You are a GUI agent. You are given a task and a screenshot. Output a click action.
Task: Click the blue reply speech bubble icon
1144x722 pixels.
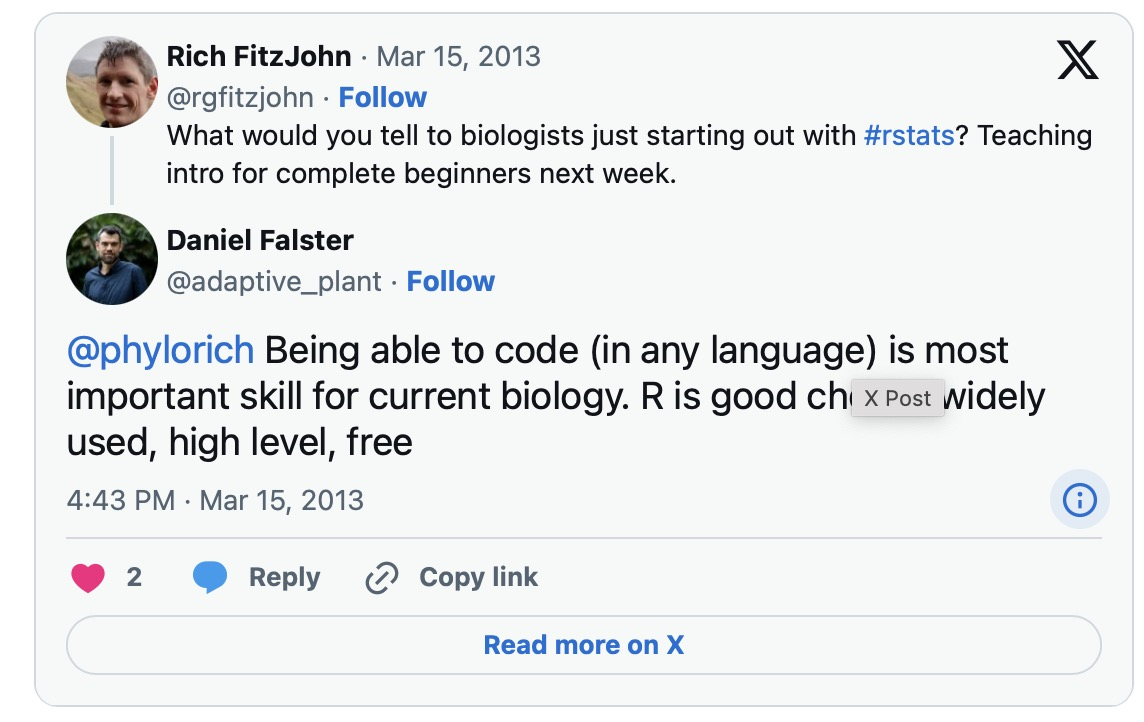click(x=210, y=578)
